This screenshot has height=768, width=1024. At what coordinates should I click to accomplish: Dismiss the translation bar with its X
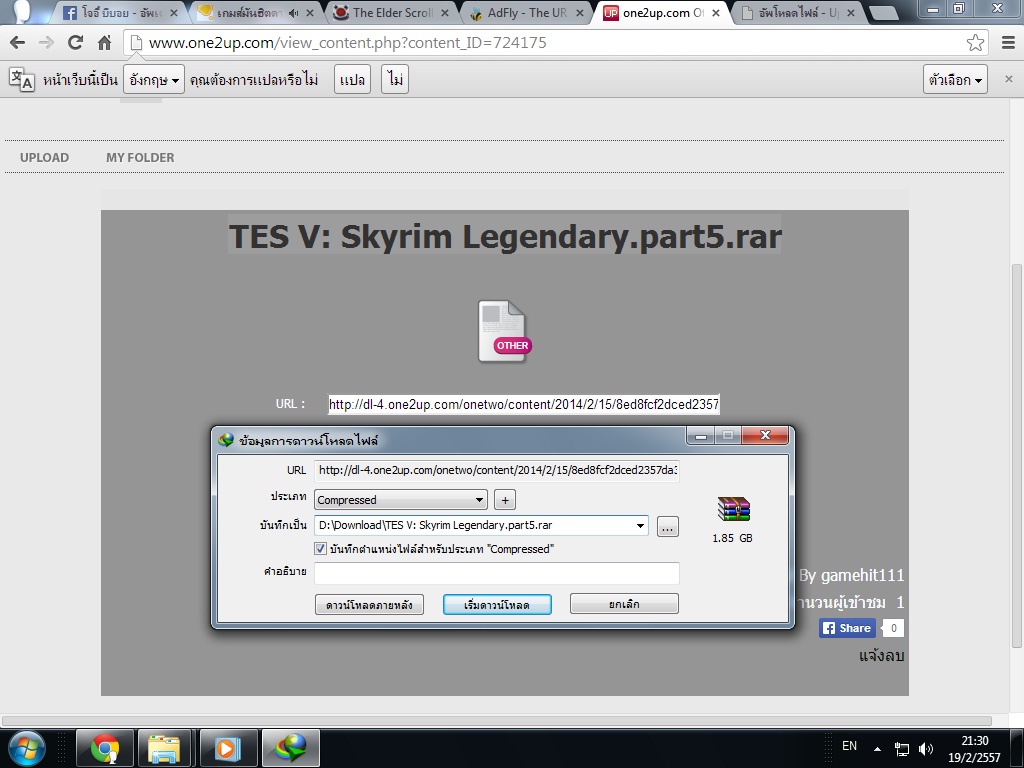(1008, 79)
